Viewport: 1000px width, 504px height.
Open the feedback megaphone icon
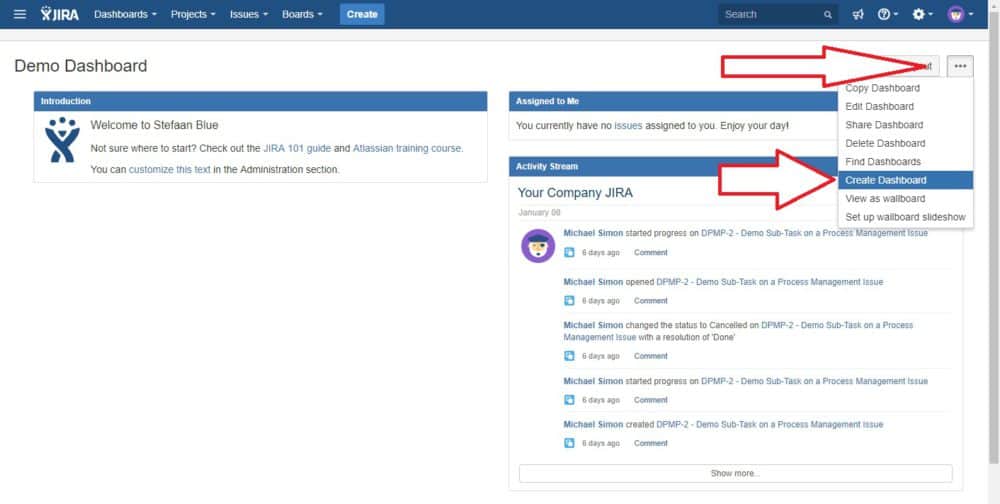pyautogui.click(x=858, y=14)
